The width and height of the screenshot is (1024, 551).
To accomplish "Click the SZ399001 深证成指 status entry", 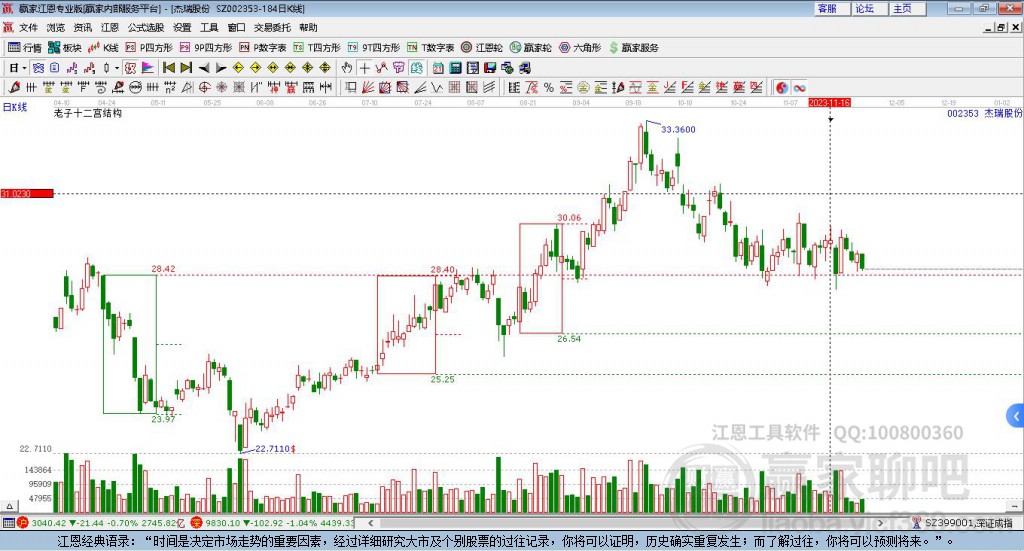I will [963, 523].
